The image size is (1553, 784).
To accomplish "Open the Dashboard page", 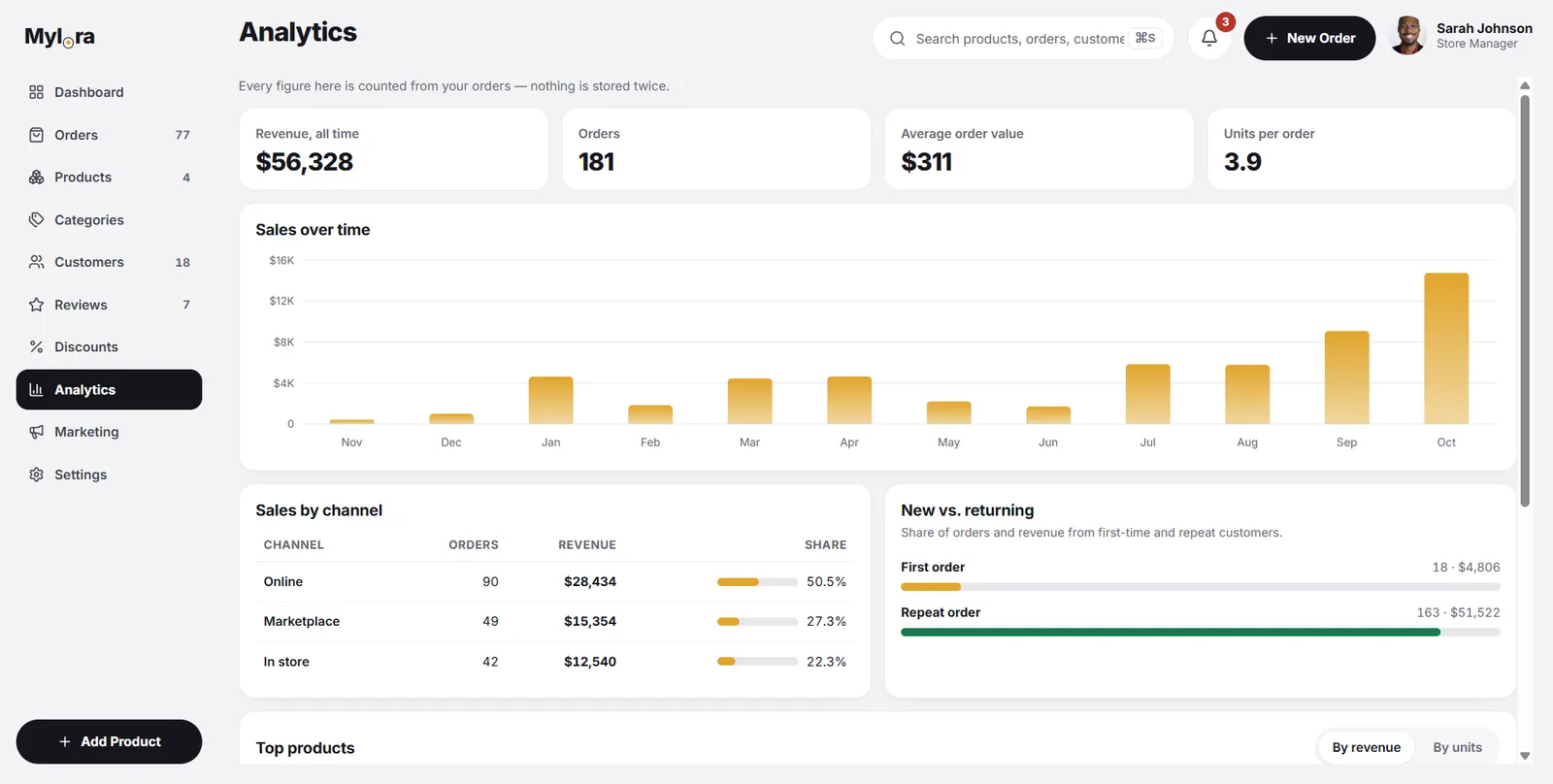I will point(109,92).
